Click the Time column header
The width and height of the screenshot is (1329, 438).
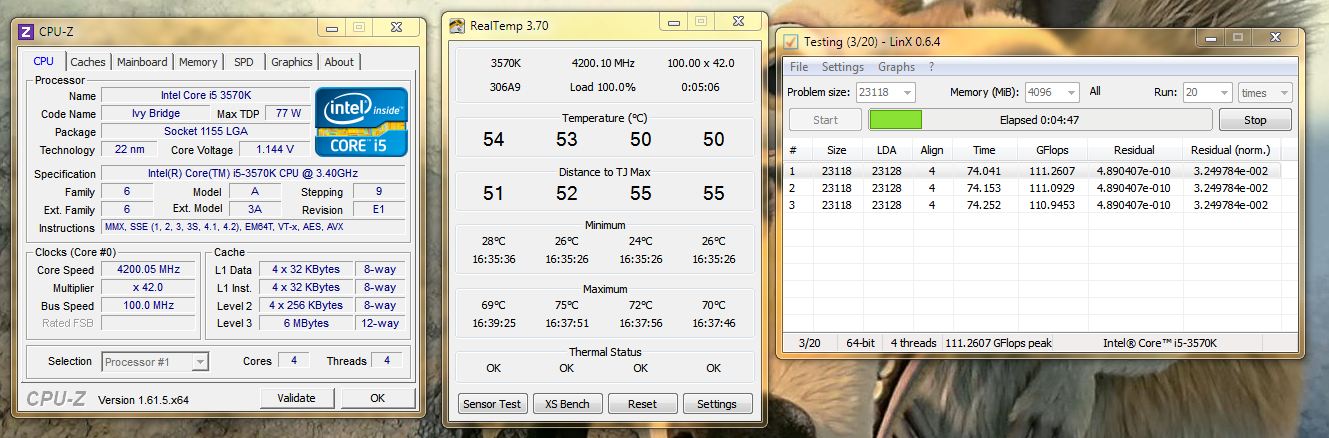[x=984, y=150]
